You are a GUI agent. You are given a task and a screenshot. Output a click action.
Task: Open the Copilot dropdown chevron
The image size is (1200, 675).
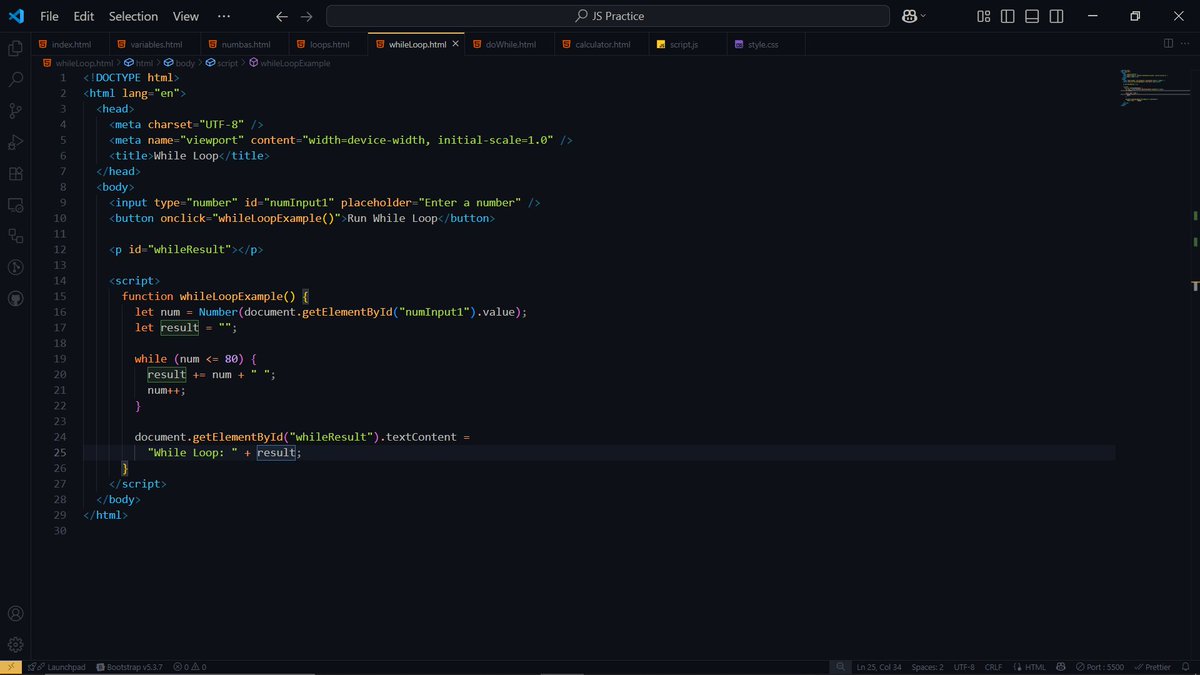point(923,16)
